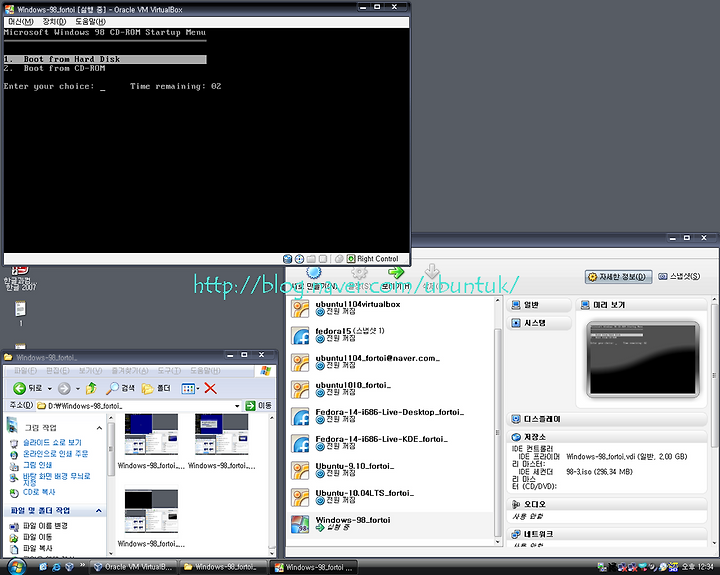720x575 pixels.
Task: Click the Go (이동) button in Explorer
Action: [259, 406]
